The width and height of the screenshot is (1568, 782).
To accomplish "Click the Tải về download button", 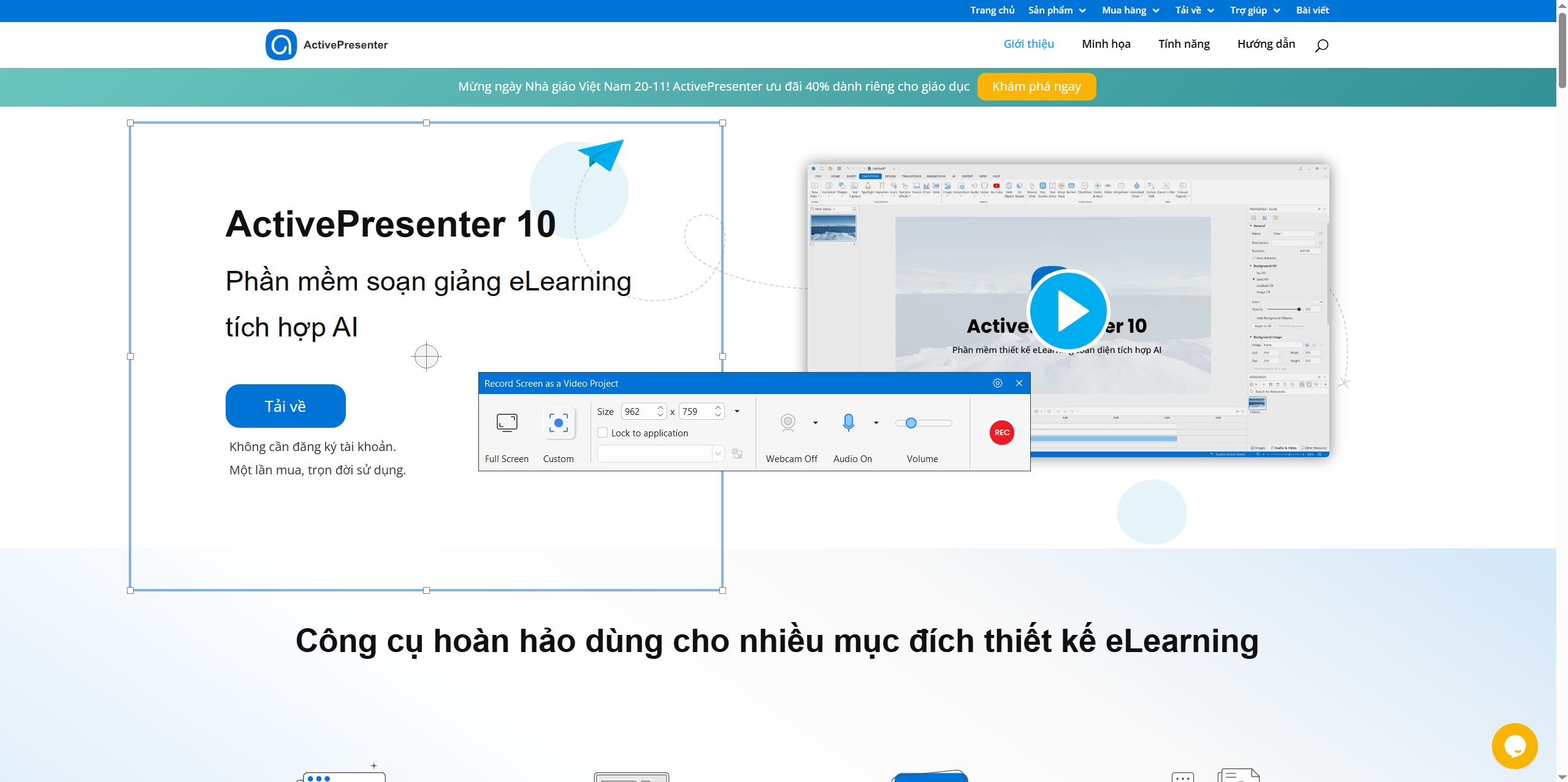I will coord(285,406).
